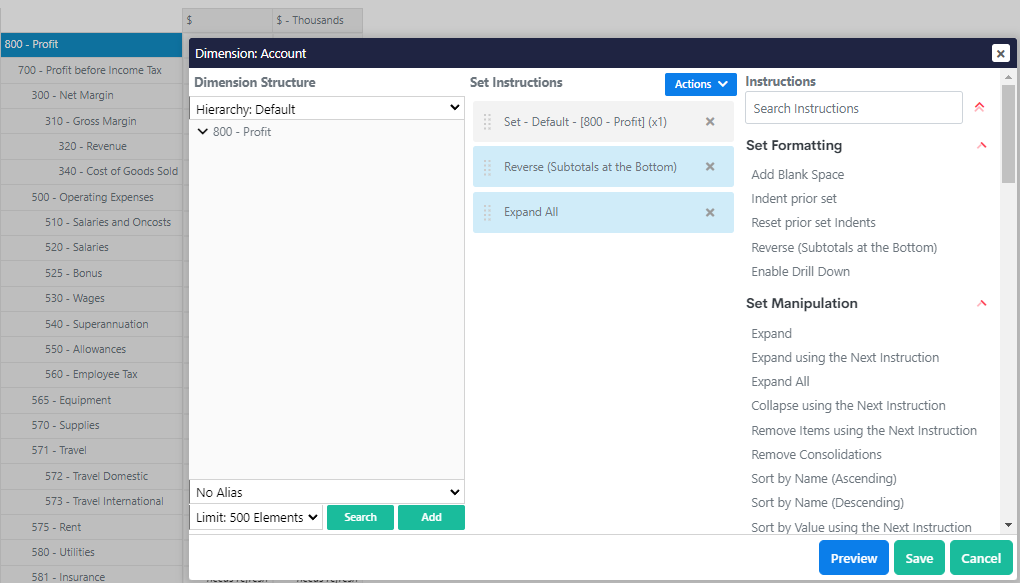Open the Limit: 500 Elements dropdown
This screenshot has width=1020, height=583.
pos(255,518)
